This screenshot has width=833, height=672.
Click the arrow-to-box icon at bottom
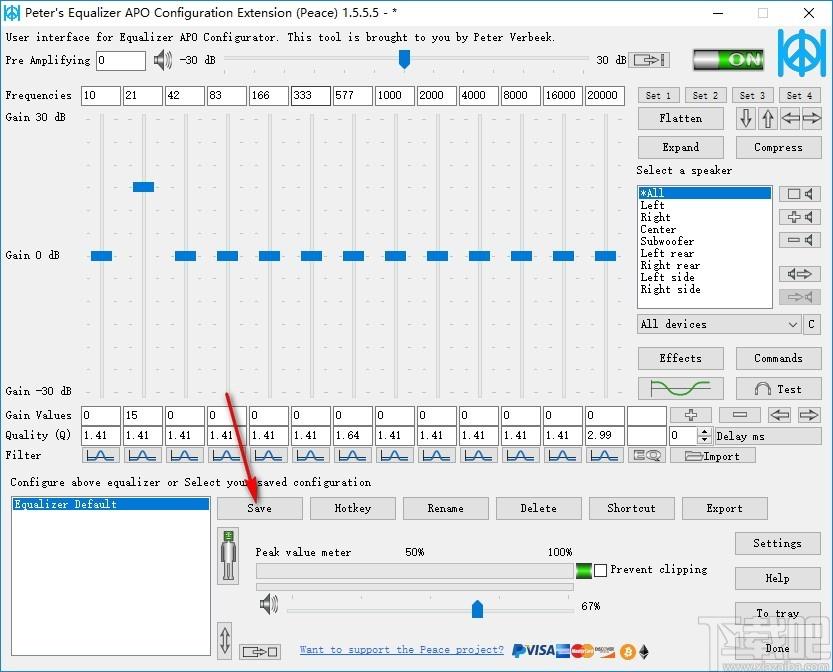259,651
